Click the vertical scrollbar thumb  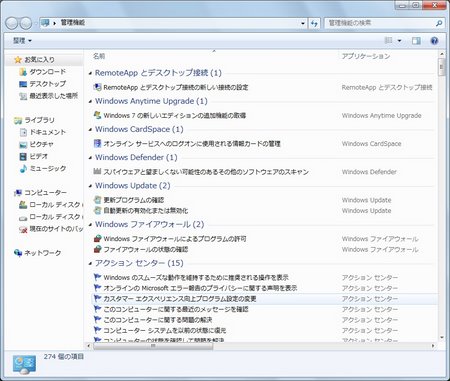(x=442, y=67)
